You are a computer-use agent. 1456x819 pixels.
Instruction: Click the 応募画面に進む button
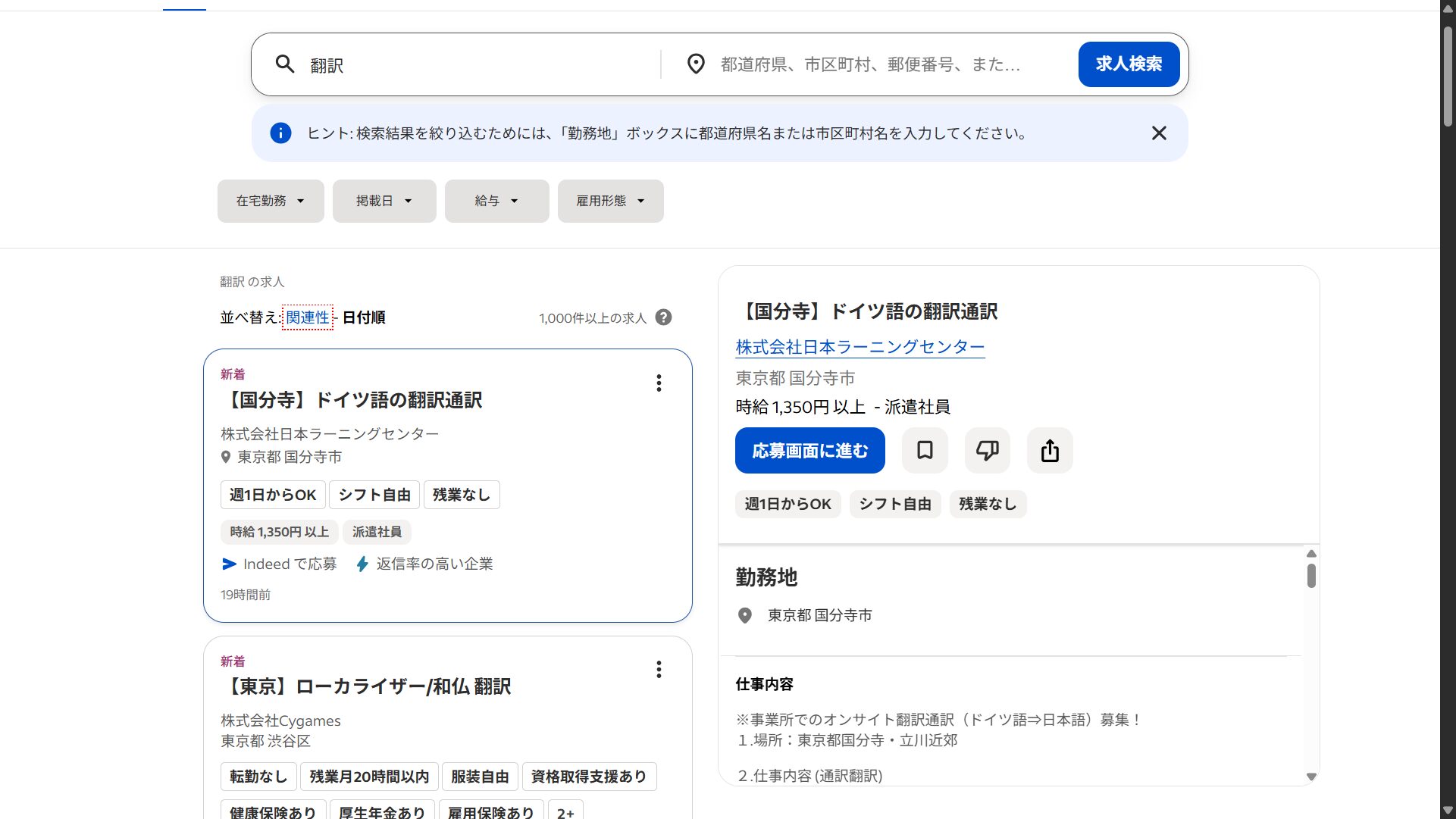[809, 450]
